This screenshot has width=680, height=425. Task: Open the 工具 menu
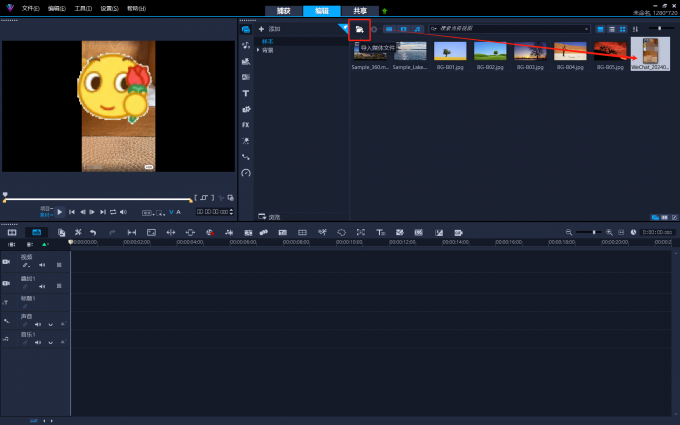point(83,8)
